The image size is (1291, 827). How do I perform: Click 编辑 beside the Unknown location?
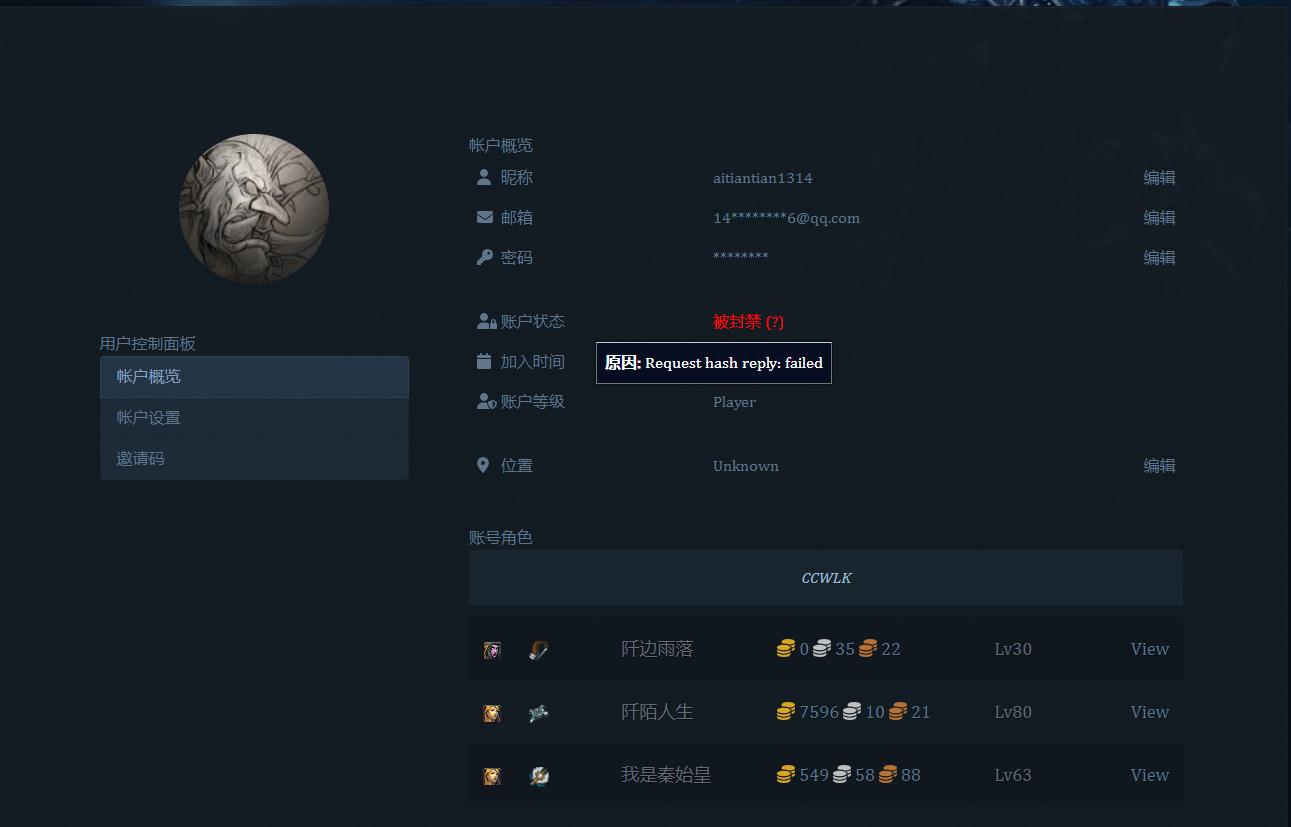coord(1159,465)
